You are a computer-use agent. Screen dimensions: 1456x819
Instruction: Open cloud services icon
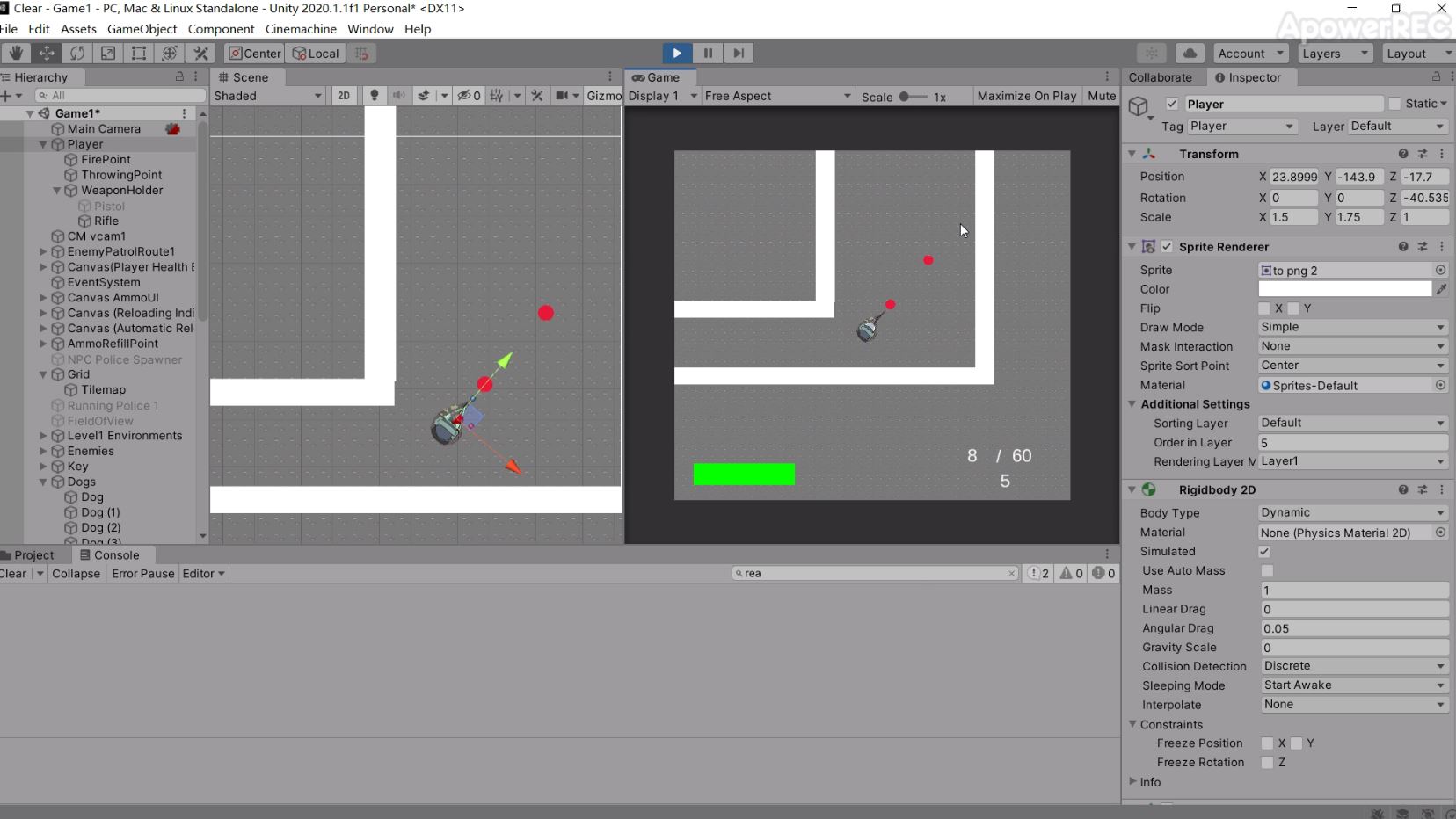pyautogui.click(x=1190, y=53)
